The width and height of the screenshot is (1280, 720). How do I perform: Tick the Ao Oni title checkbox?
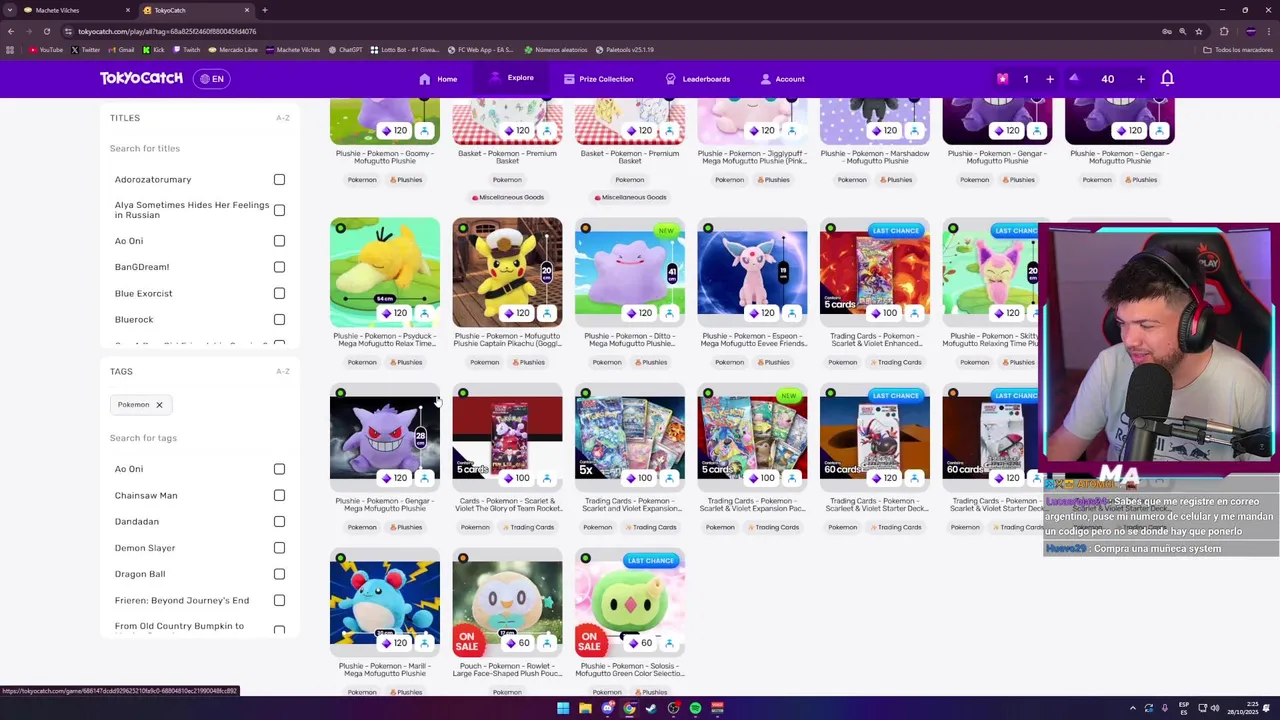click(x=279, y=241)
